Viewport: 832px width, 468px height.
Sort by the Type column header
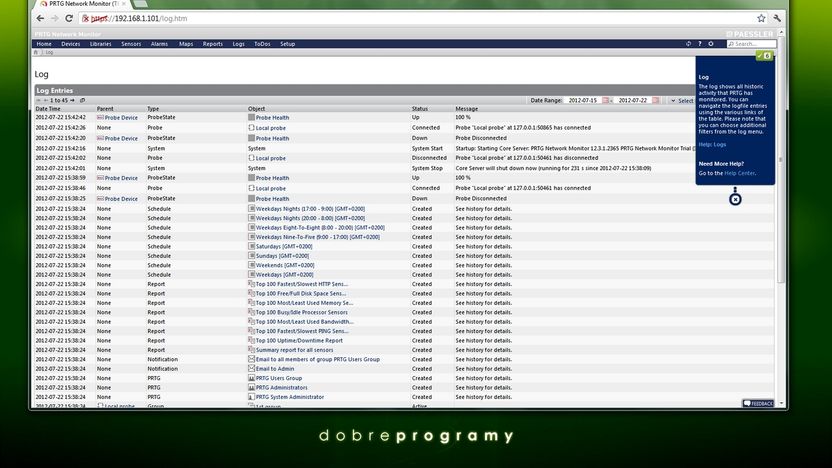[x=153, y=109]
